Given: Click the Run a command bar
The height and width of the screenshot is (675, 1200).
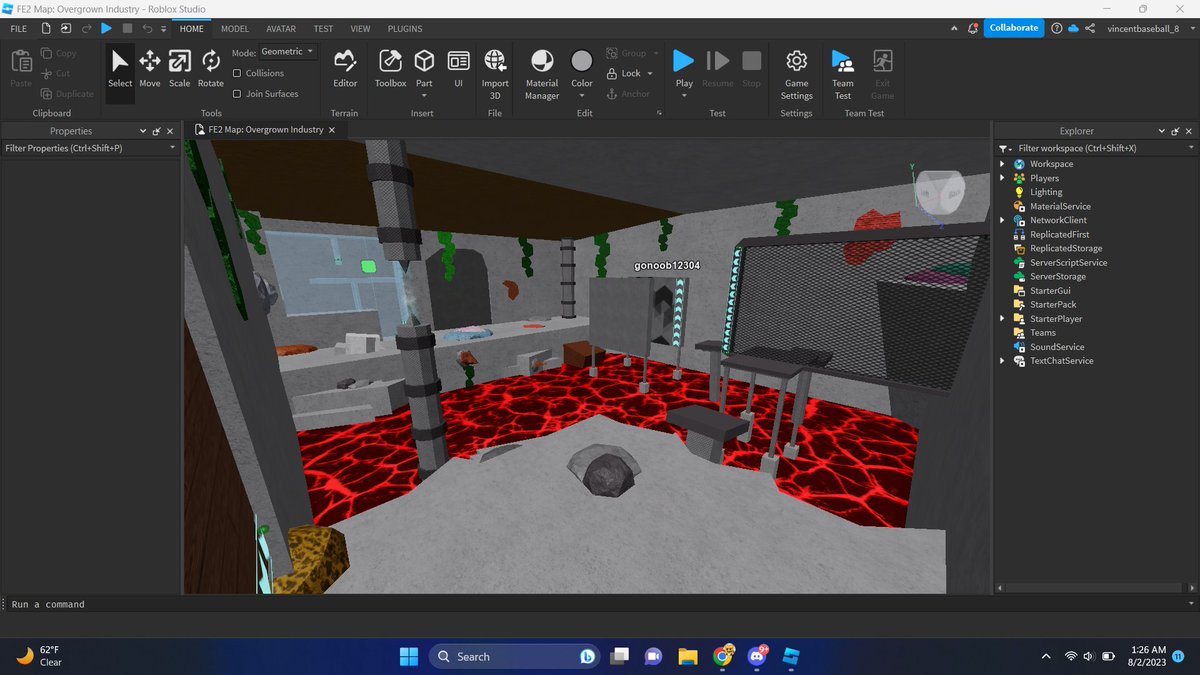Looking at the screenshot, I should tap(600, 604).
